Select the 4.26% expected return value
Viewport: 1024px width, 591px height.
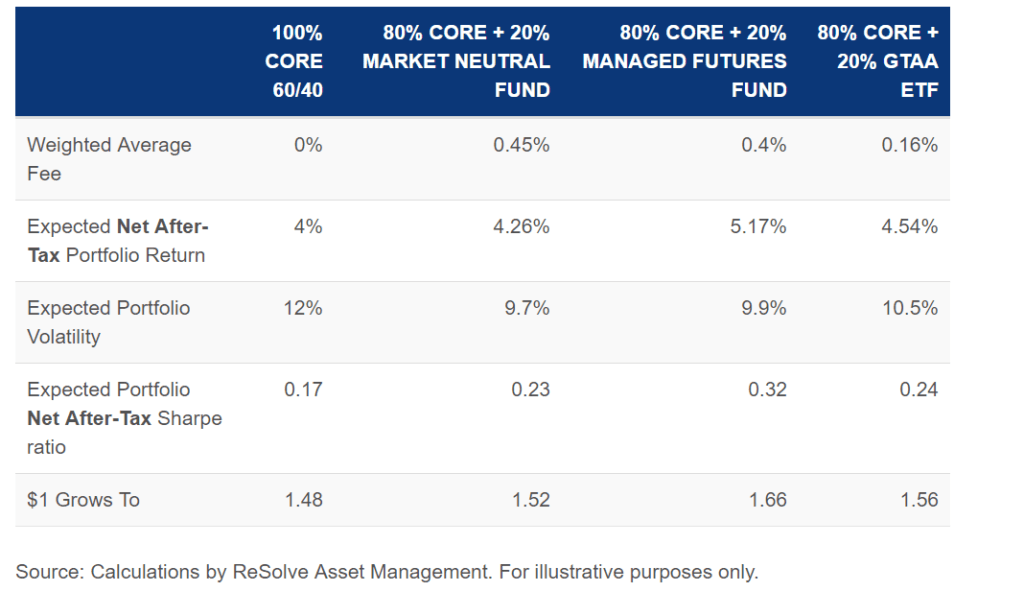click(521, 227)
